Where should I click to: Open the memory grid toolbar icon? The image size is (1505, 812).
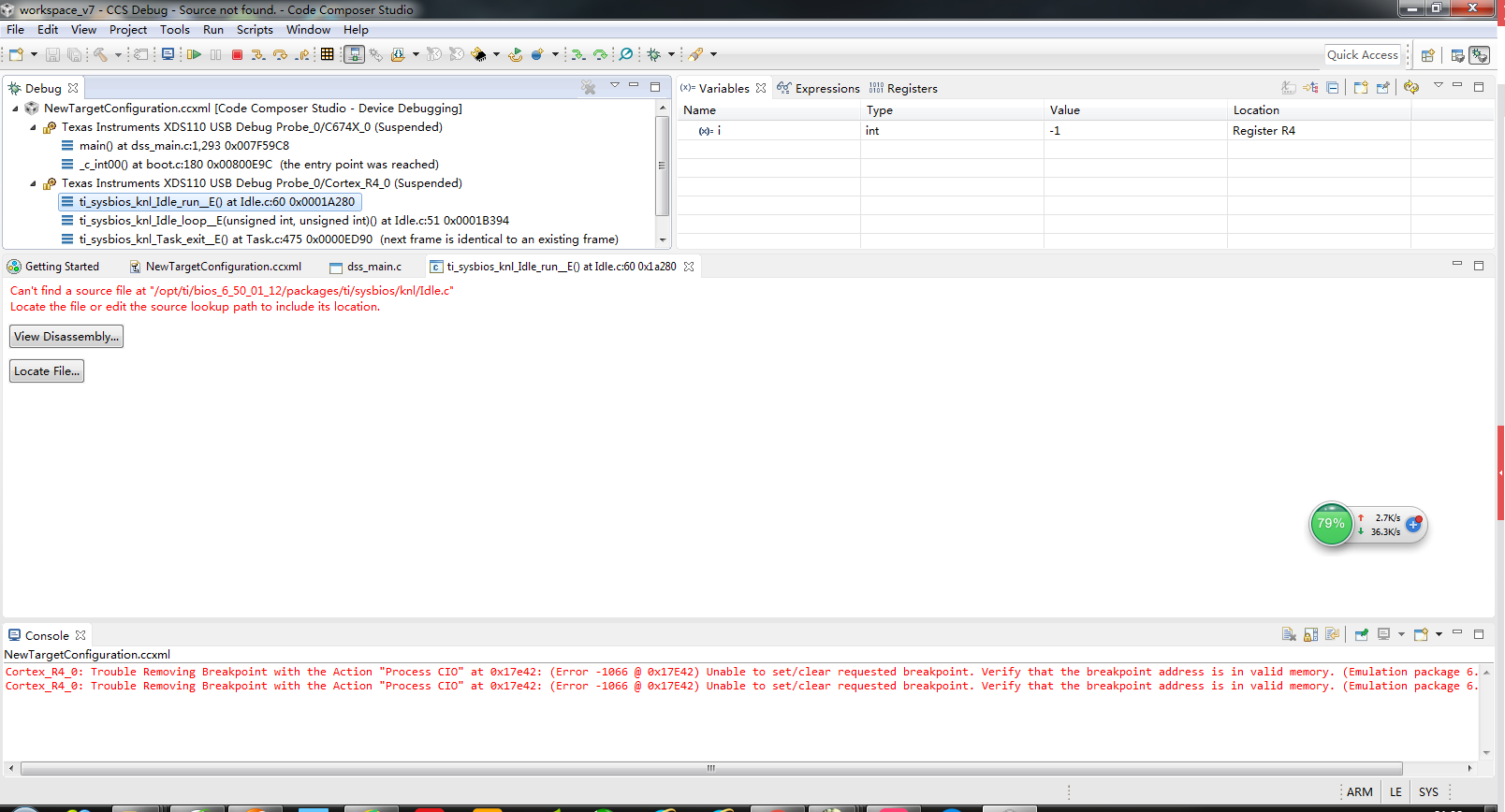click(327, 54)
